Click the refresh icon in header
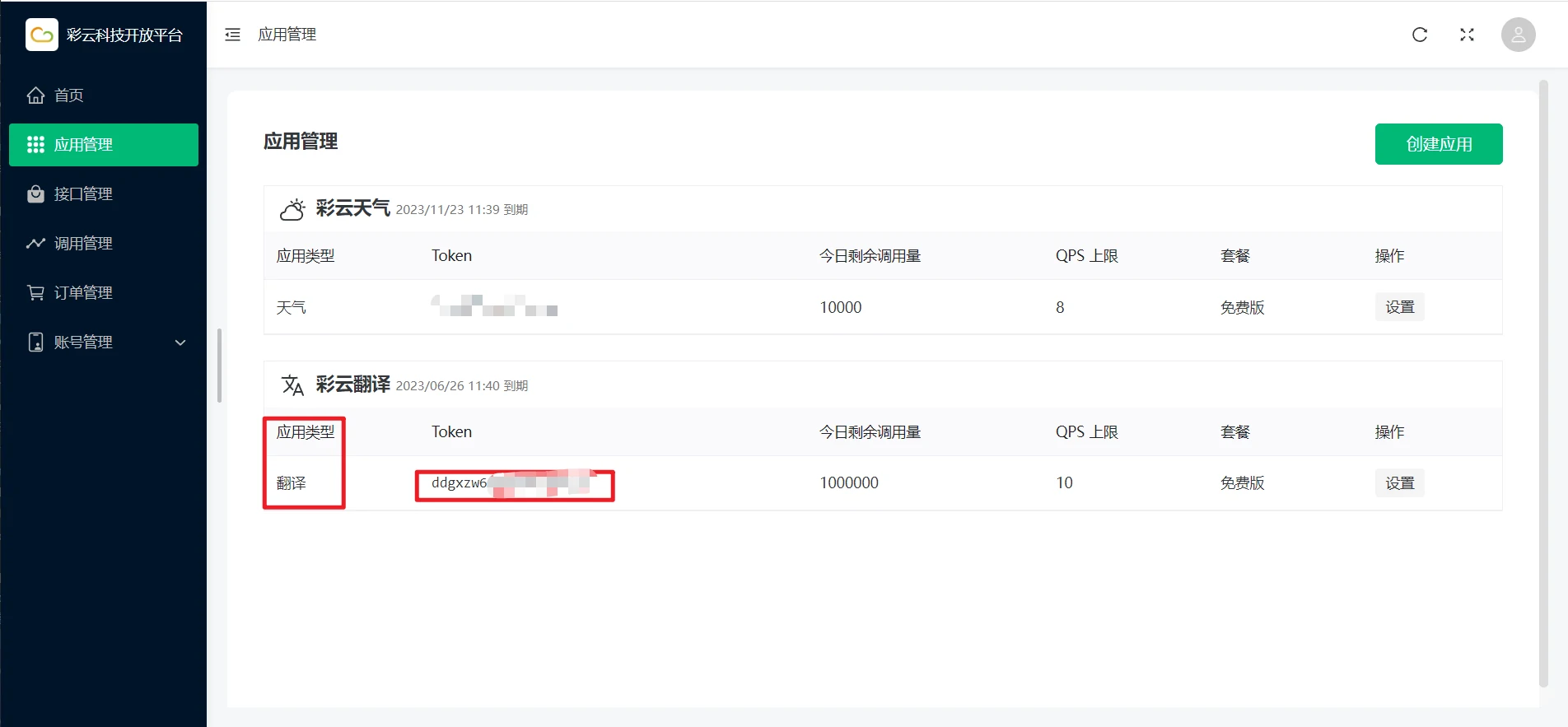 [1420, 35]
